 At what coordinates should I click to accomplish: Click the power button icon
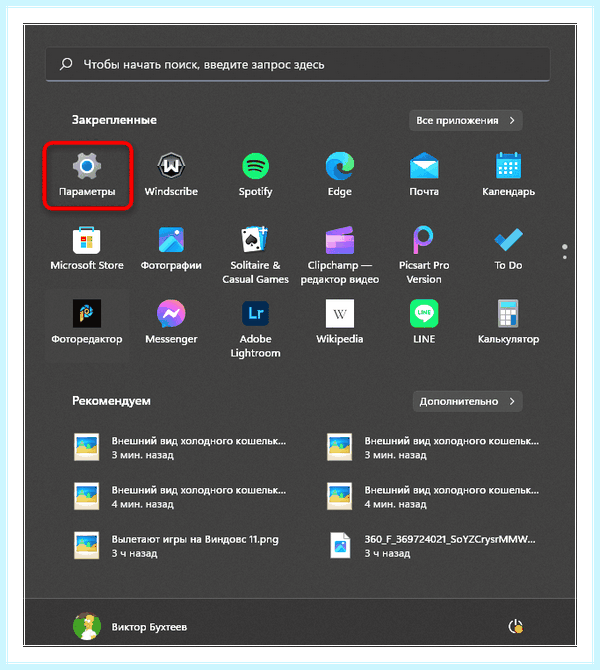(x=515, y=627)
